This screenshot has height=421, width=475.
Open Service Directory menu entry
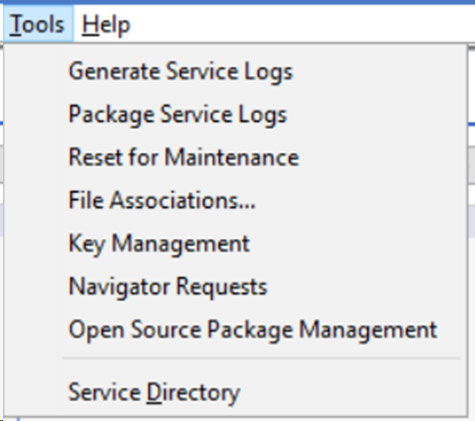tap(235, 392)
